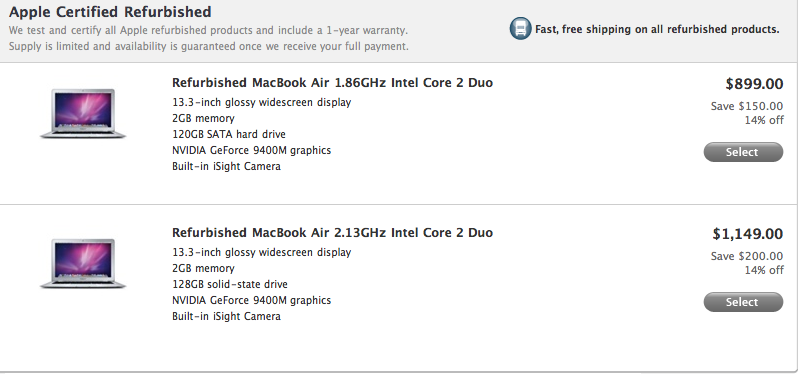Open the Refurbished MacBook Air 2.13GHz title link
Viewport: 802px width, 374px height.
click(332, 233)
